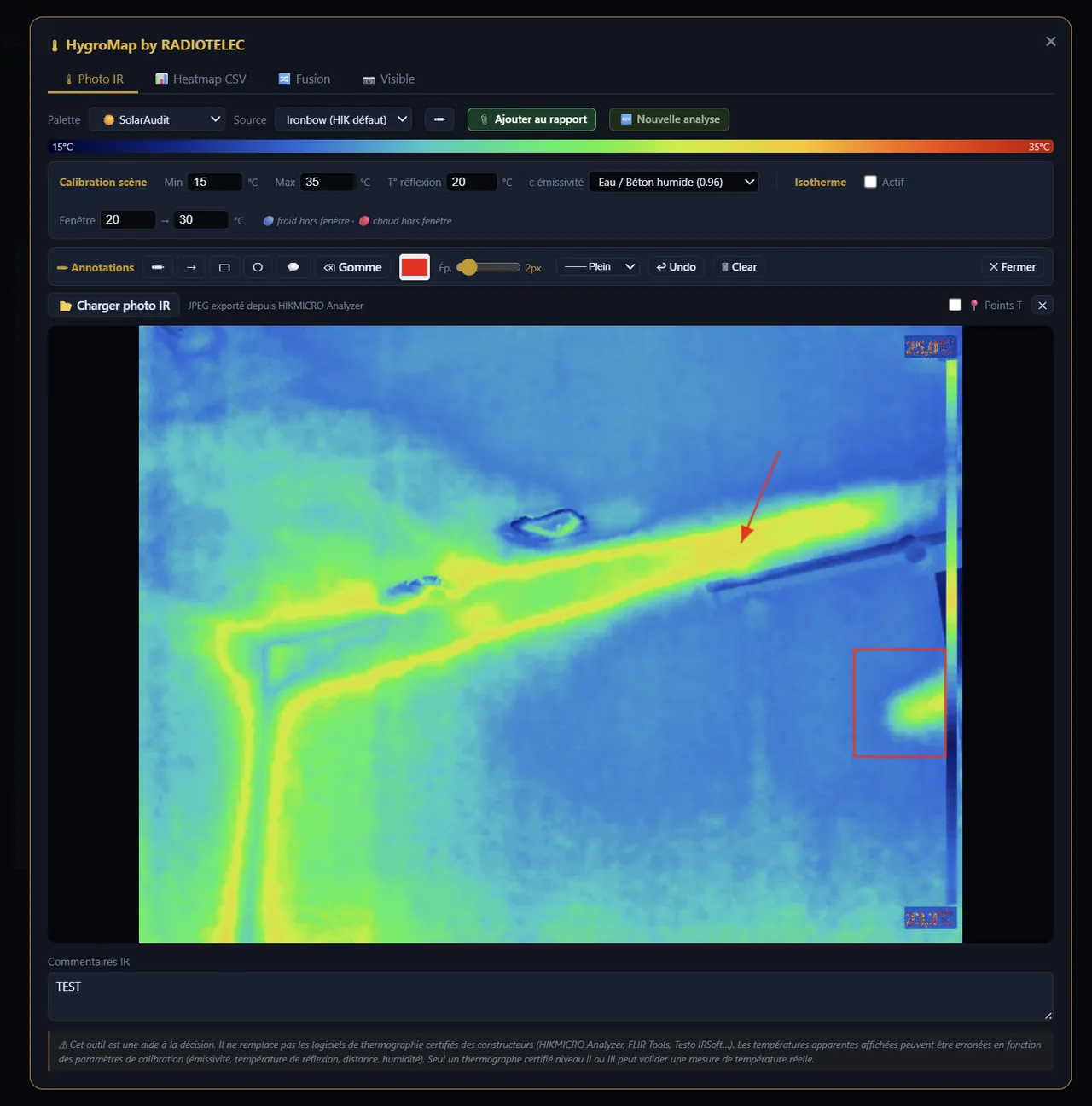Click Ajouter au rapport button
The width and height of the screenshot is (1092, 1106).
pos(531,119)
